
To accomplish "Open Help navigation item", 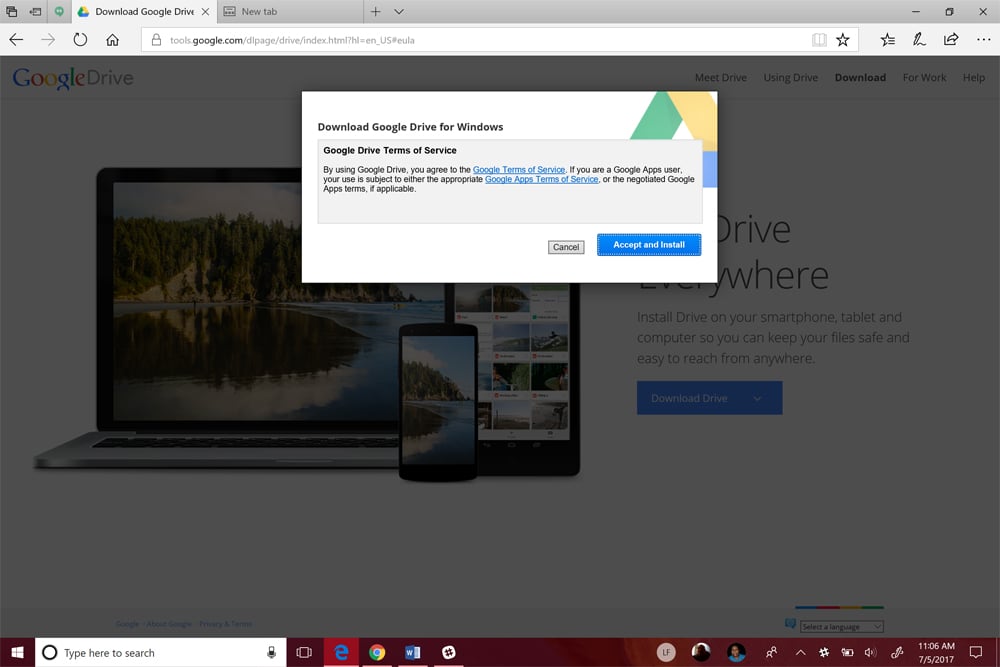I will click(973, 77).
